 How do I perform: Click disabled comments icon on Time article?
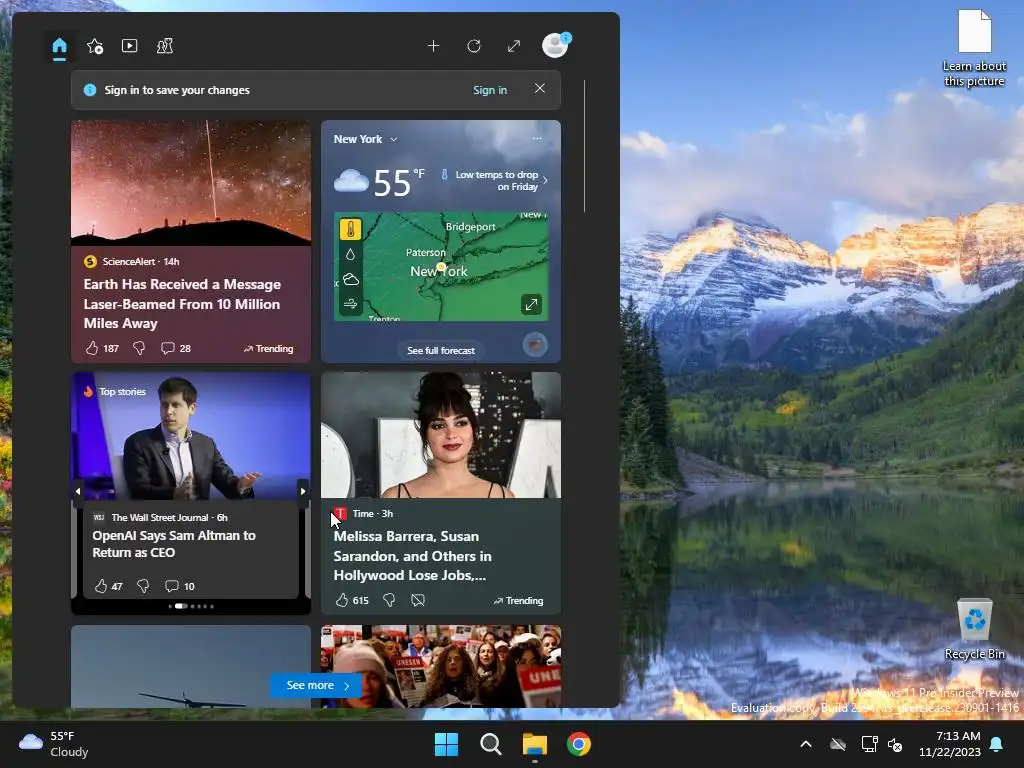coord(418,600)
